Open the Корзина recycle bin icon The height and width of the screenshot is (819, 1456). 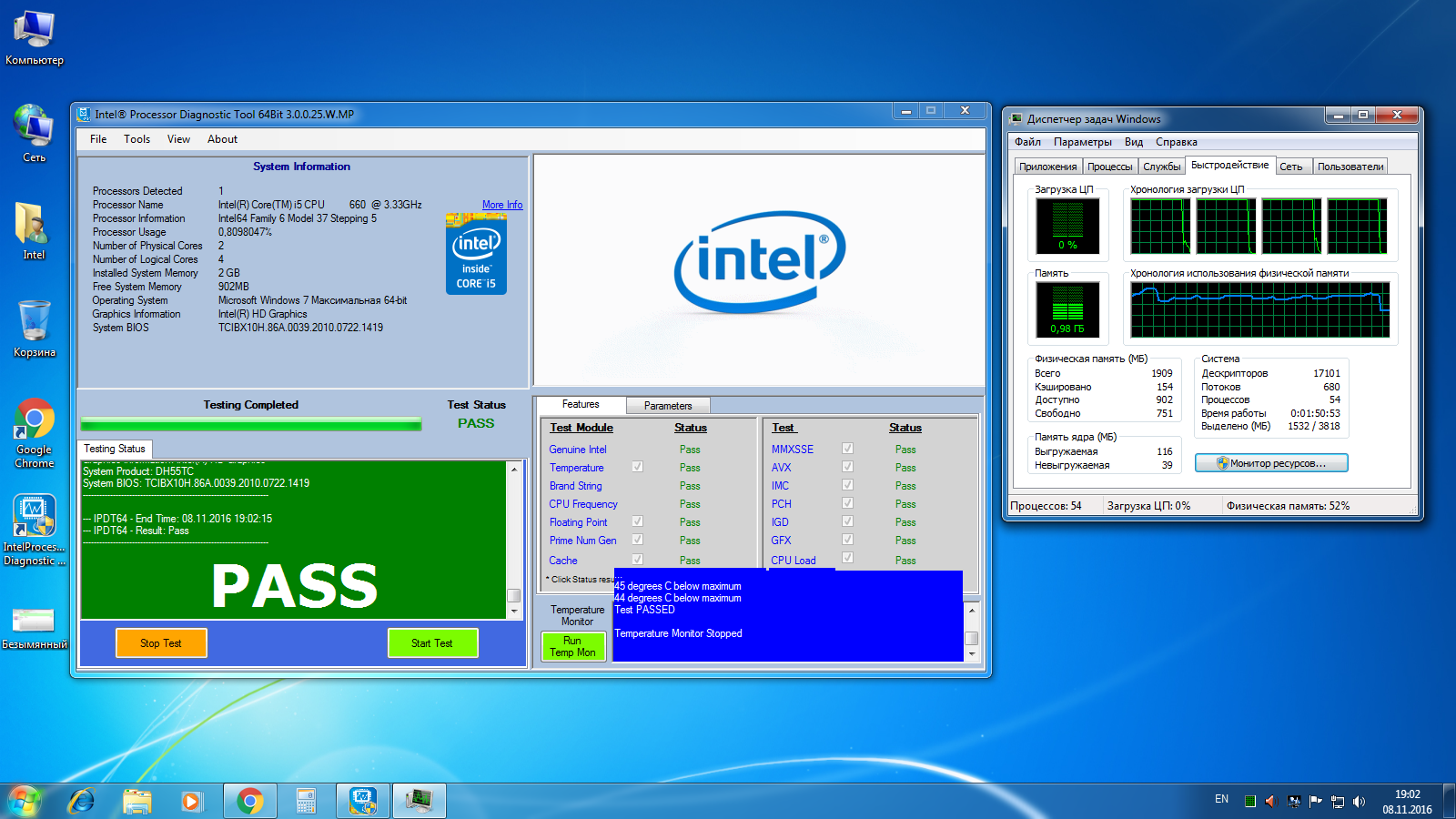click(34, 328)
